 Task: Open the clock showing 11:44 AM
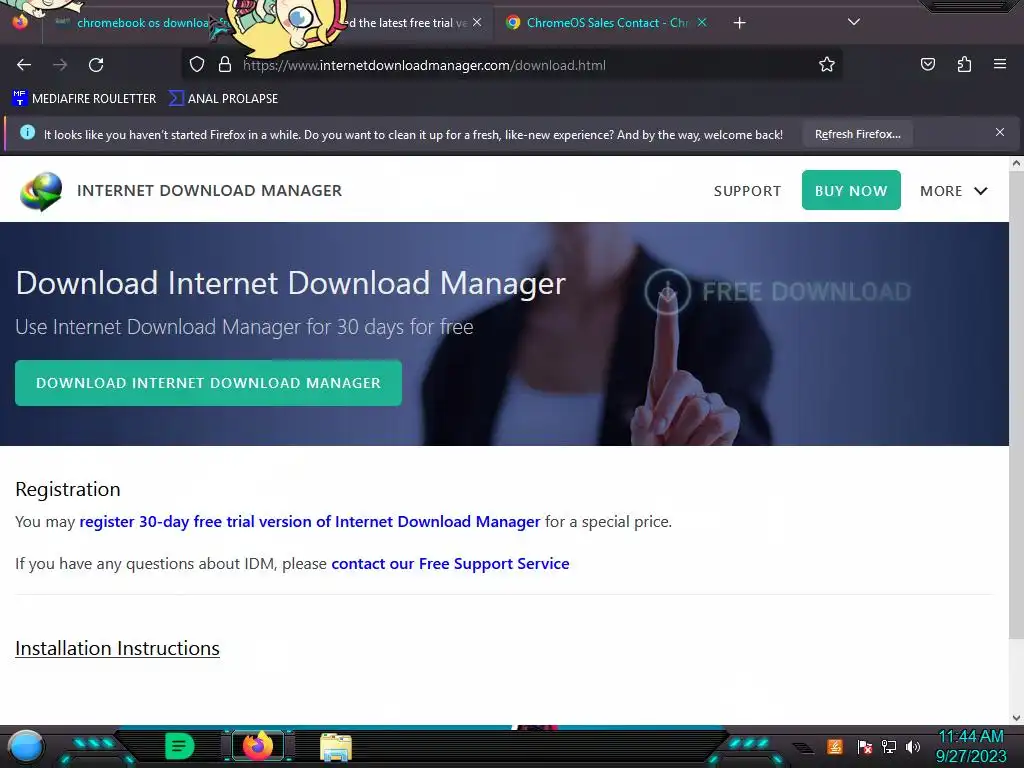(x=971, y=746)
